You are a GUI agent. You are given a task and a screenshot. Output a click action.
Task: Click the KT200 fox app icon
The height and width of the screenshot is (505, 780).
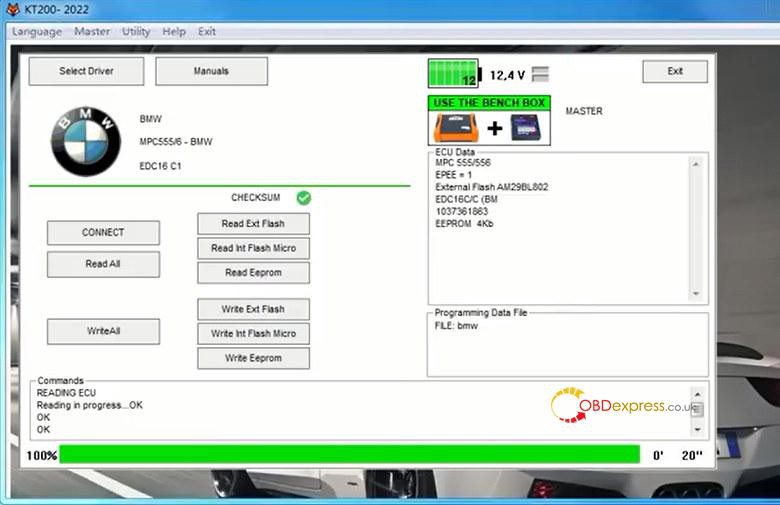pos(13,9)
